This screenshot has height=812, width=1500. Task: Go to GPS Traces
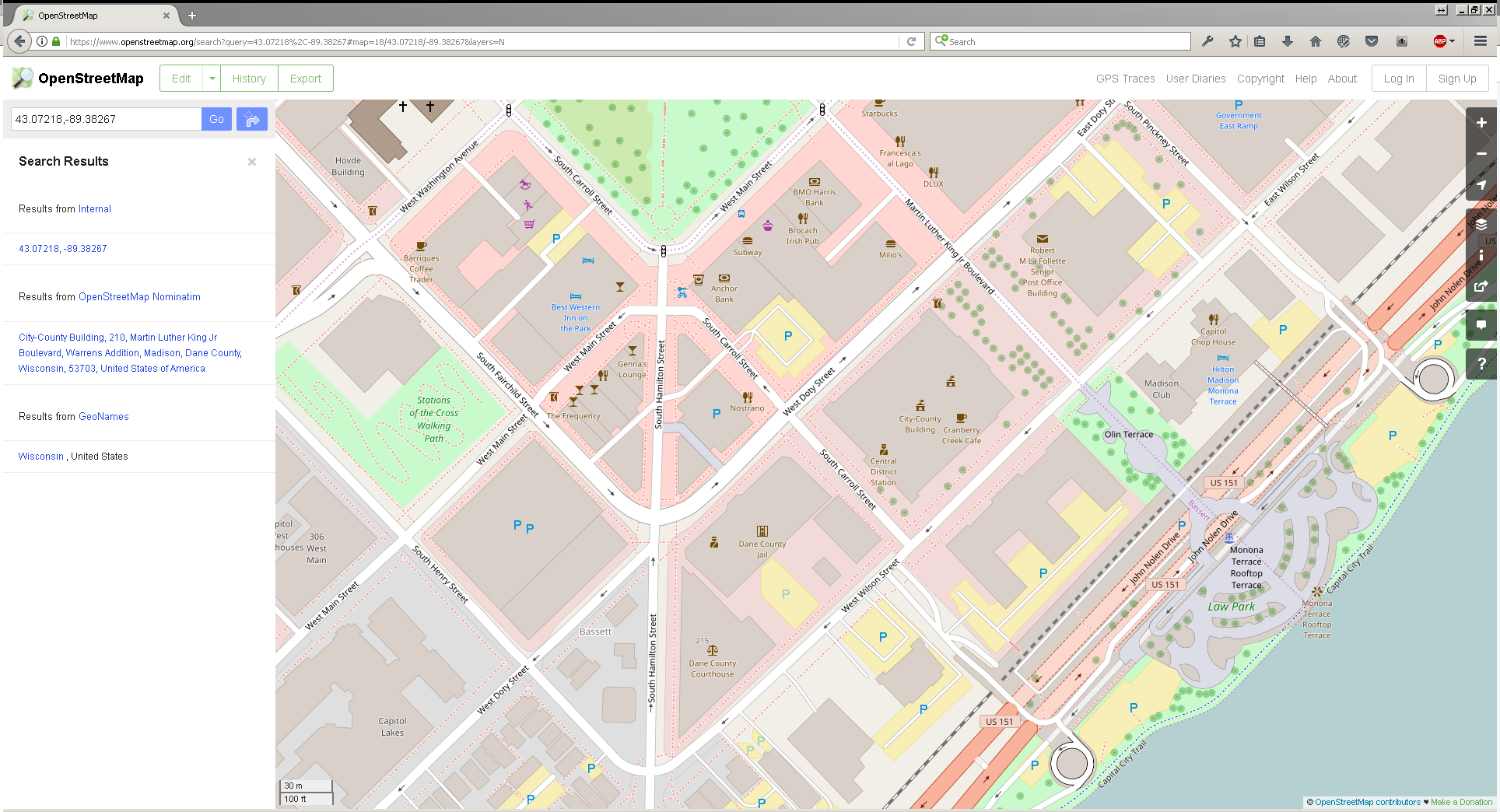[1125, 79]
